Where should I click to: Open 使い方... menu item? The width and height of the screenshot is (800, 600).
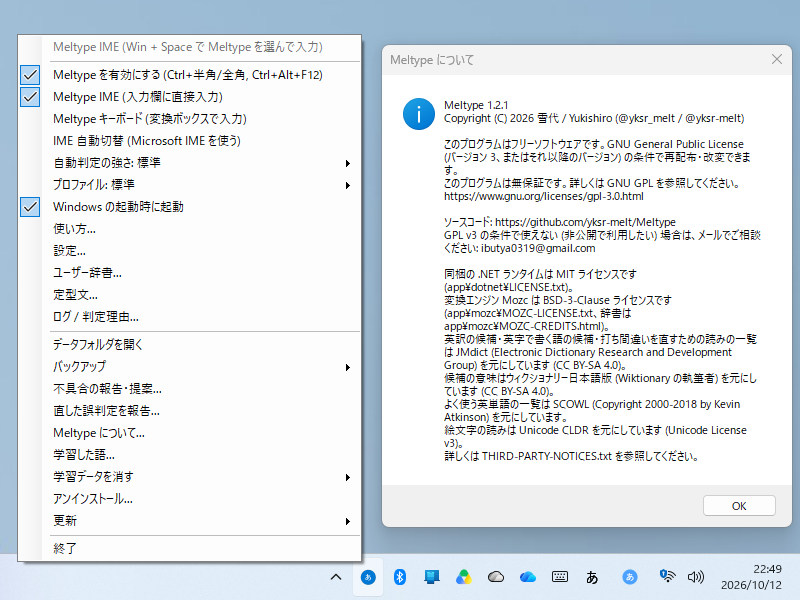(189, 229)
